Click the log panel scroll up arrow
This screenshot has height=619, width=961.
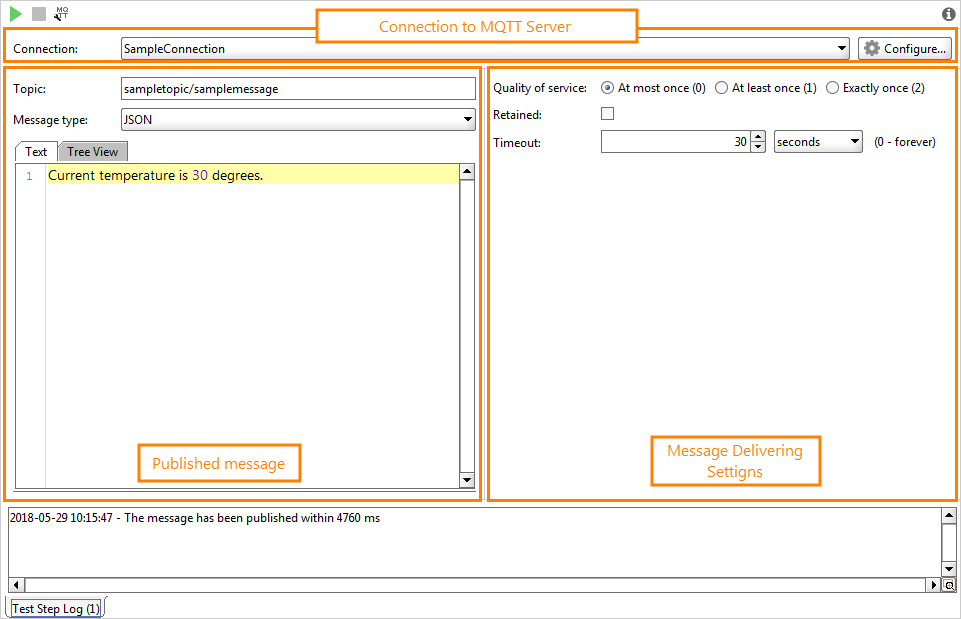point(949,515)
